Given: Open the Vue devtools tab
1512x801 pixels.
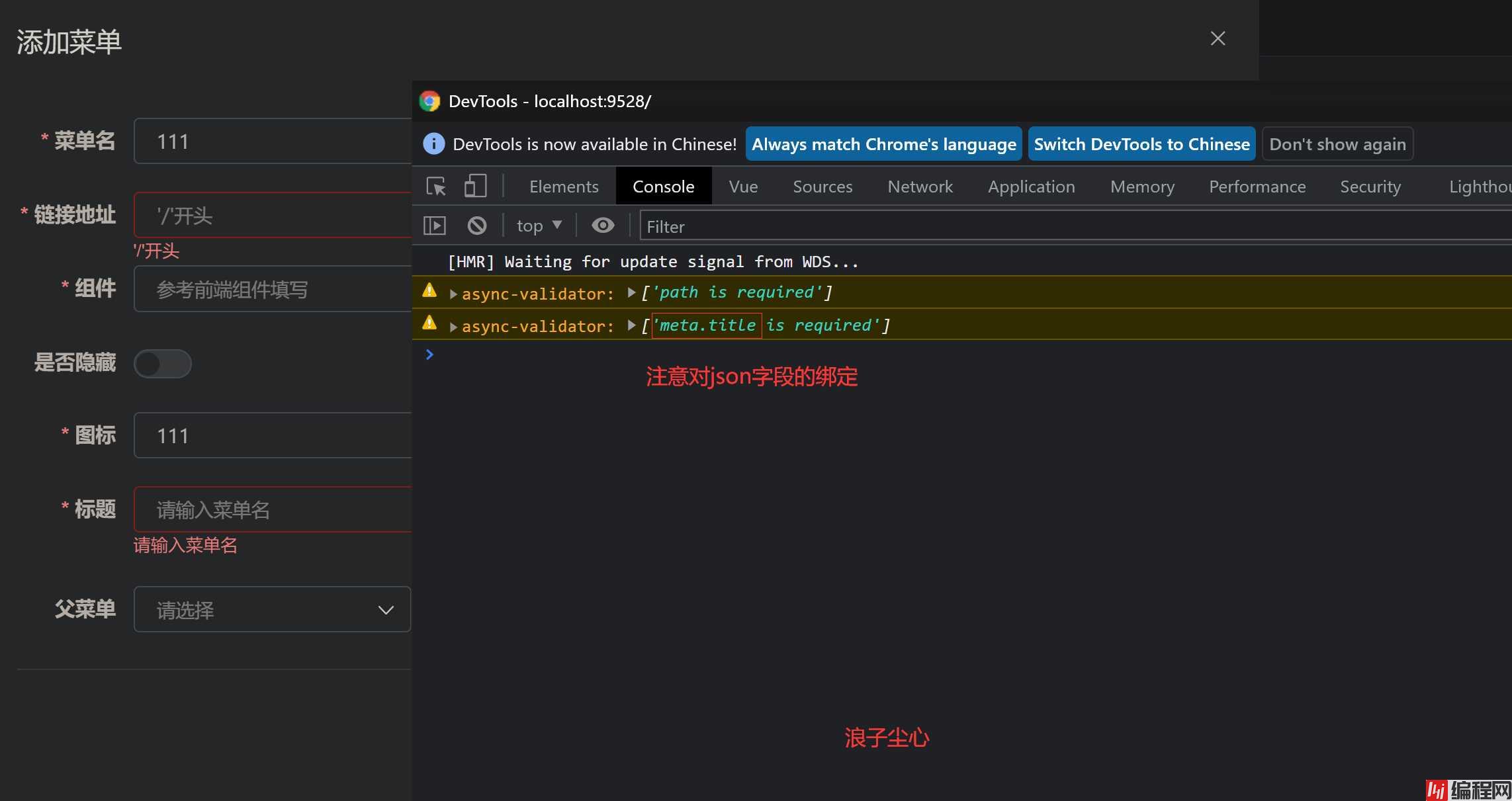Looking at the screenshot, I should (x=743, y=187).
